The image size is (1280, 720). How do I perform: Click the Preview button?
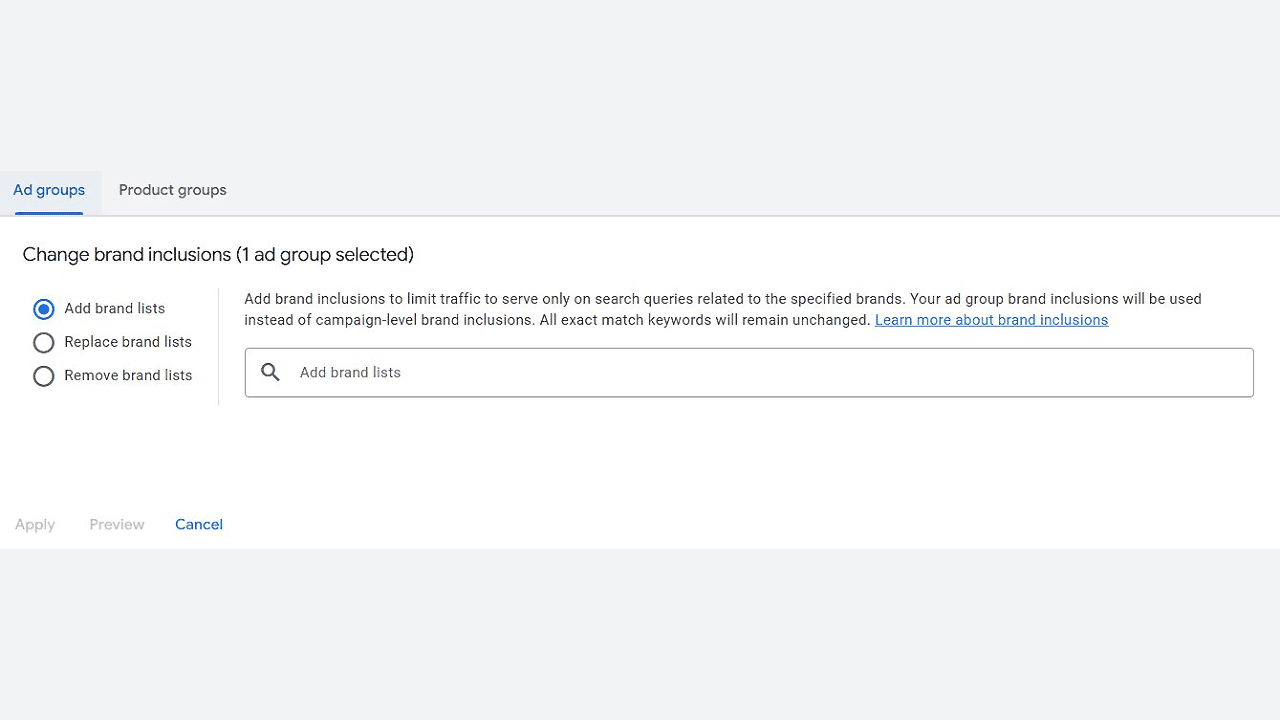pos(117,524)
